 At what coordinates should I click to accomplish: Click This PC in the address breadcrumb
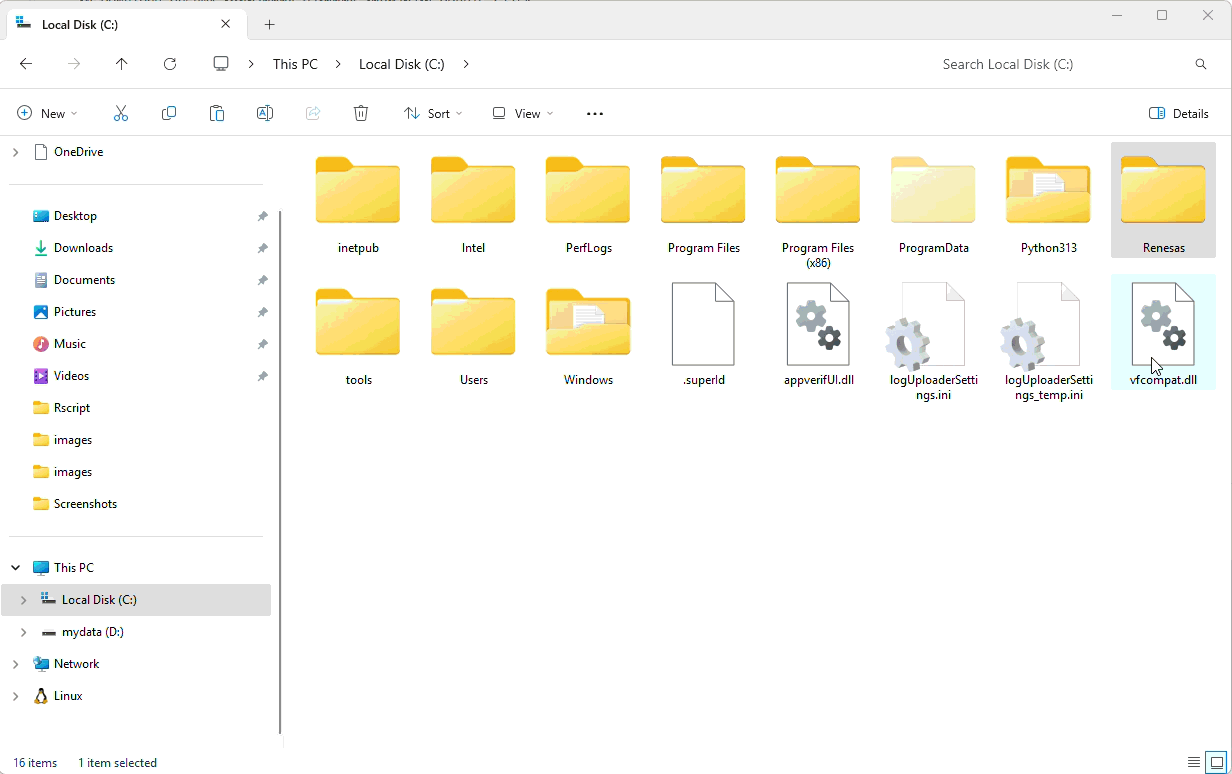(x=295, y=64)
